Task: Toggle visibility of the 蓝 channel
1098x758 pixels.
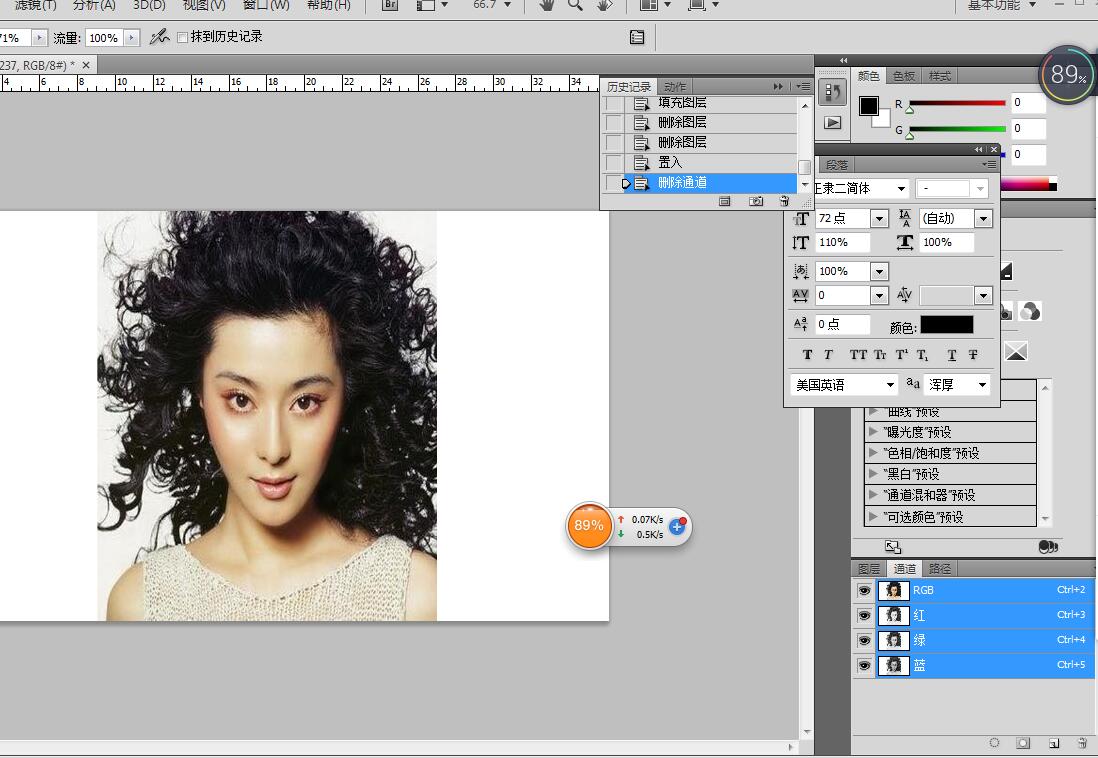Action: [864, 665]
